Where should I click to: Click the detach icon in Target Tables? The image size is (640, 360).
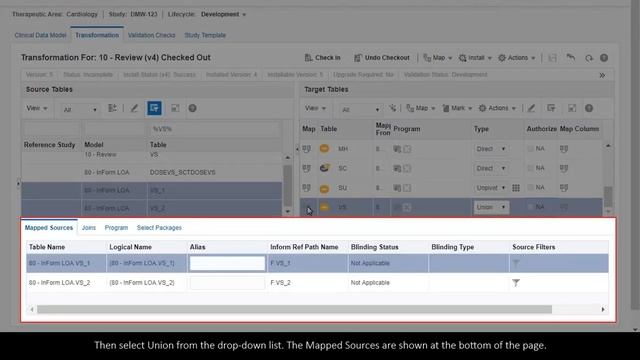click(x=572, y=108)
